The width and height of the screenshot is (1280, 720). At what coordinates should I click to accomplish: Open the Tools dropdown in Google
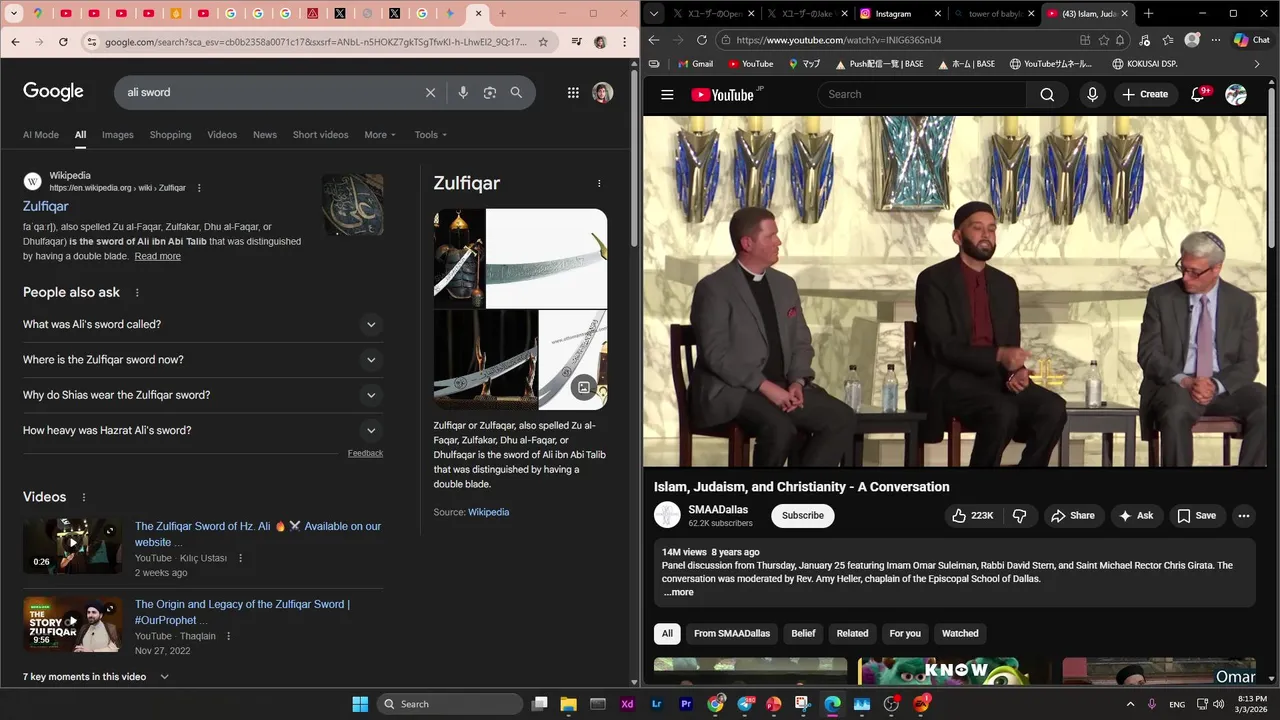431,135
